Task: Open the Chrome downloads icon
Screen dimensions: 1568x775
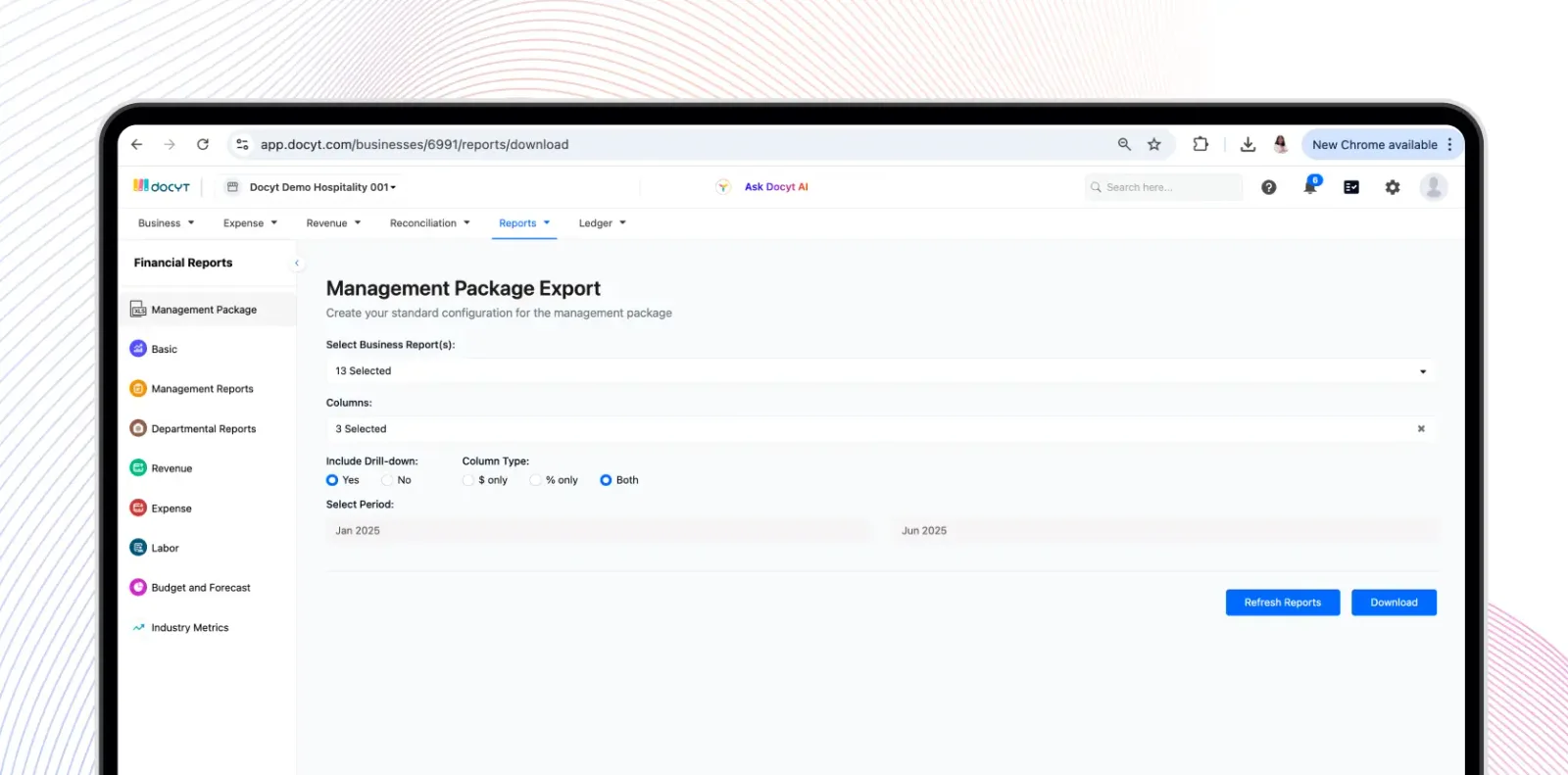Action: 1248,144
